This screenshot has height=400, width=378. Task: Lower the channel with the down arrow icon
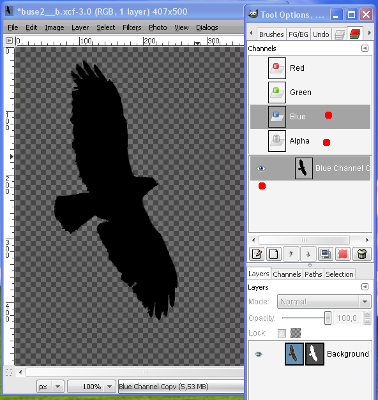pos(308,254)
